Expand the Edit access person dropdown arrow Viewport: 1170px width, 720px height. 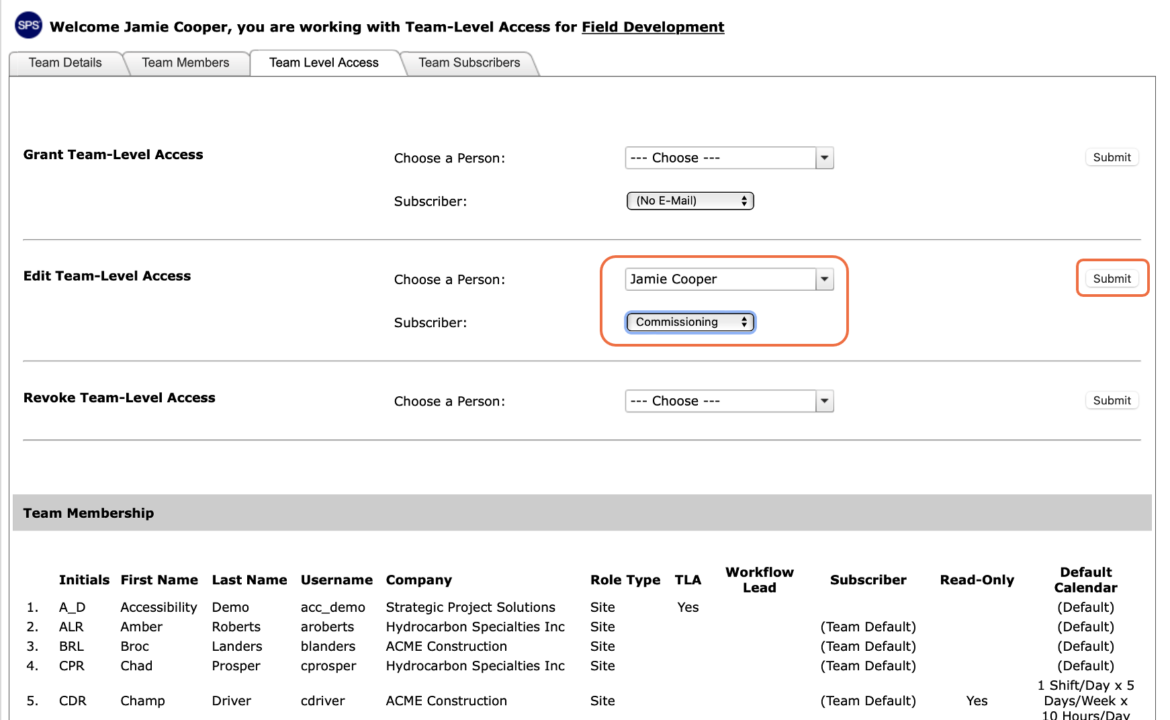click(x=825, y=279)
